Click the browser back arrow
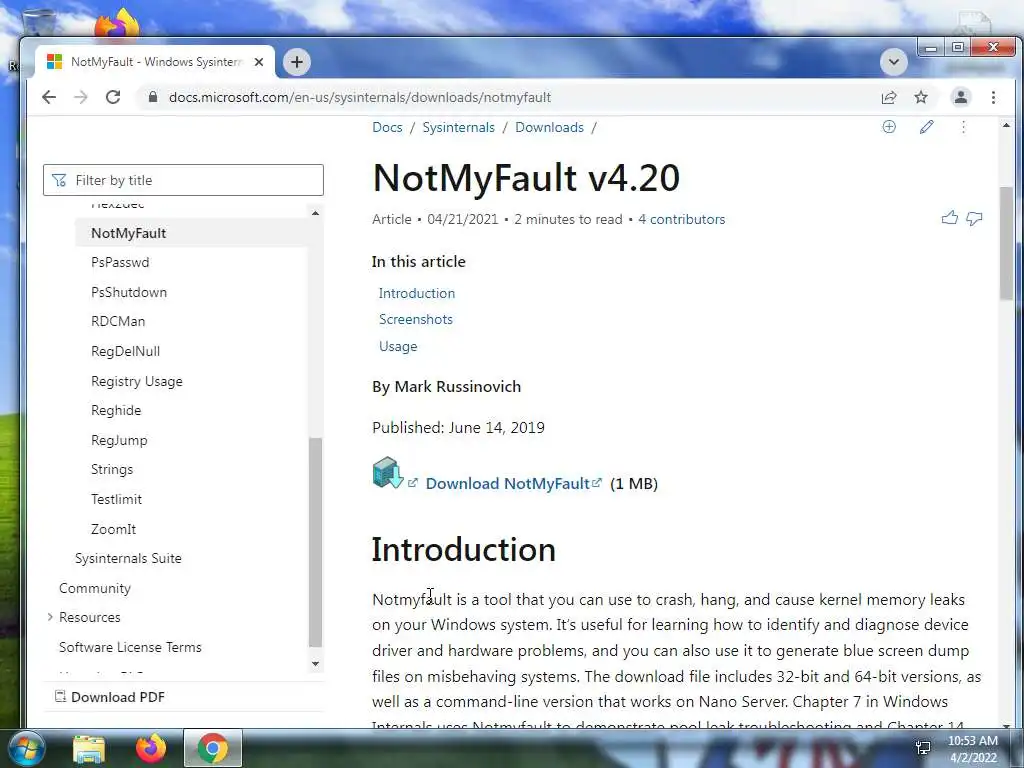The width and height of the screenshot is (1024, 768). pyautogui.click(x=49, y=97)
